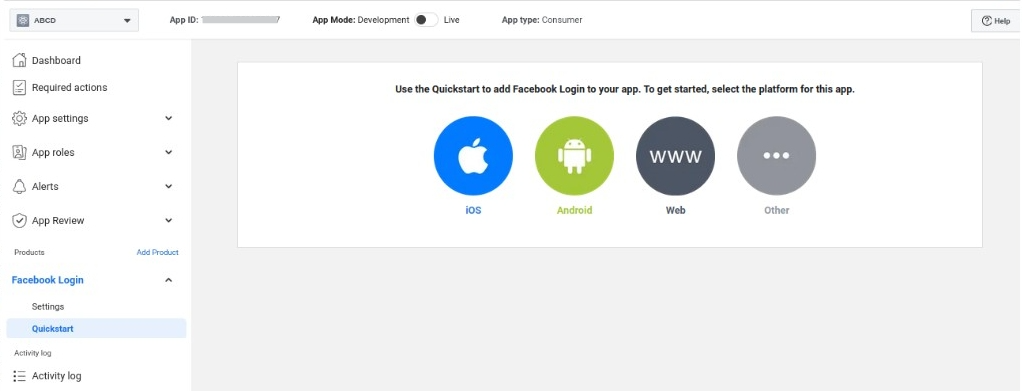Collapse the Facebook Login chevron
This screenshot has height=391, width=1022.
(x=168, y=280)
